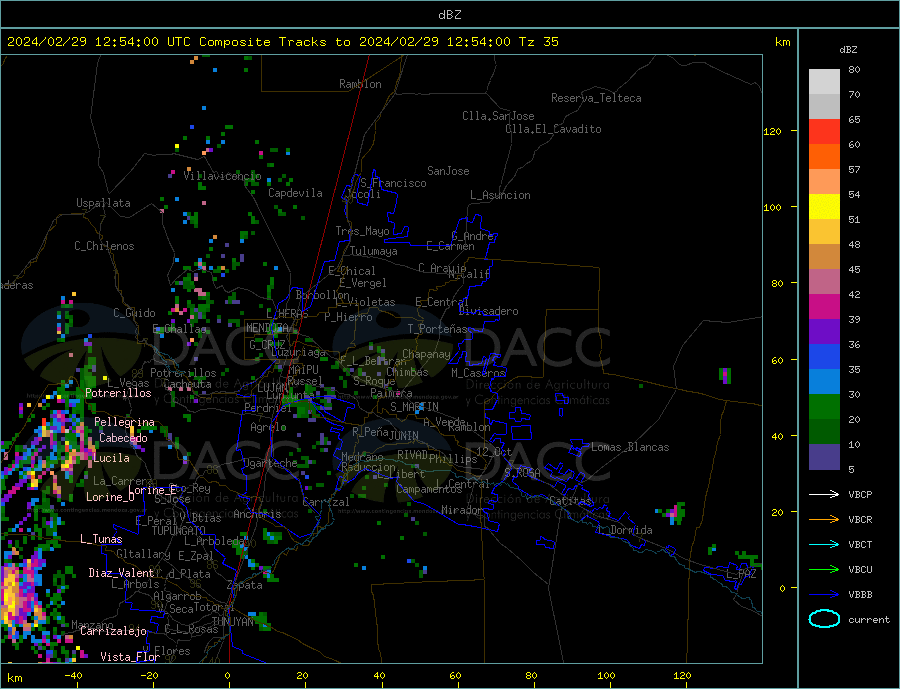Pick the purple 36–39 dBZ legend swatch
This screenshot has width=900, height=689.
coord(824,332)
